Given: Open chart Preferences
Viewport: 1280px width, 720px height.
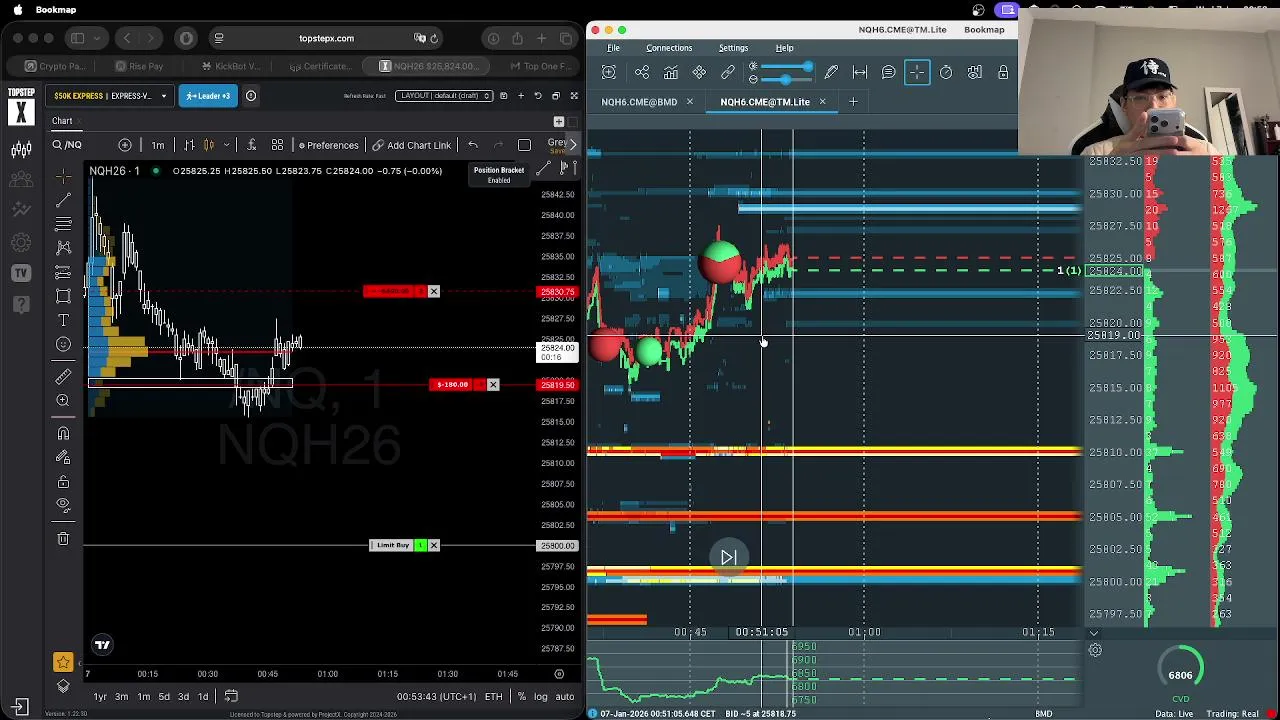Looking at the screenshot, I should coord(328,145).
